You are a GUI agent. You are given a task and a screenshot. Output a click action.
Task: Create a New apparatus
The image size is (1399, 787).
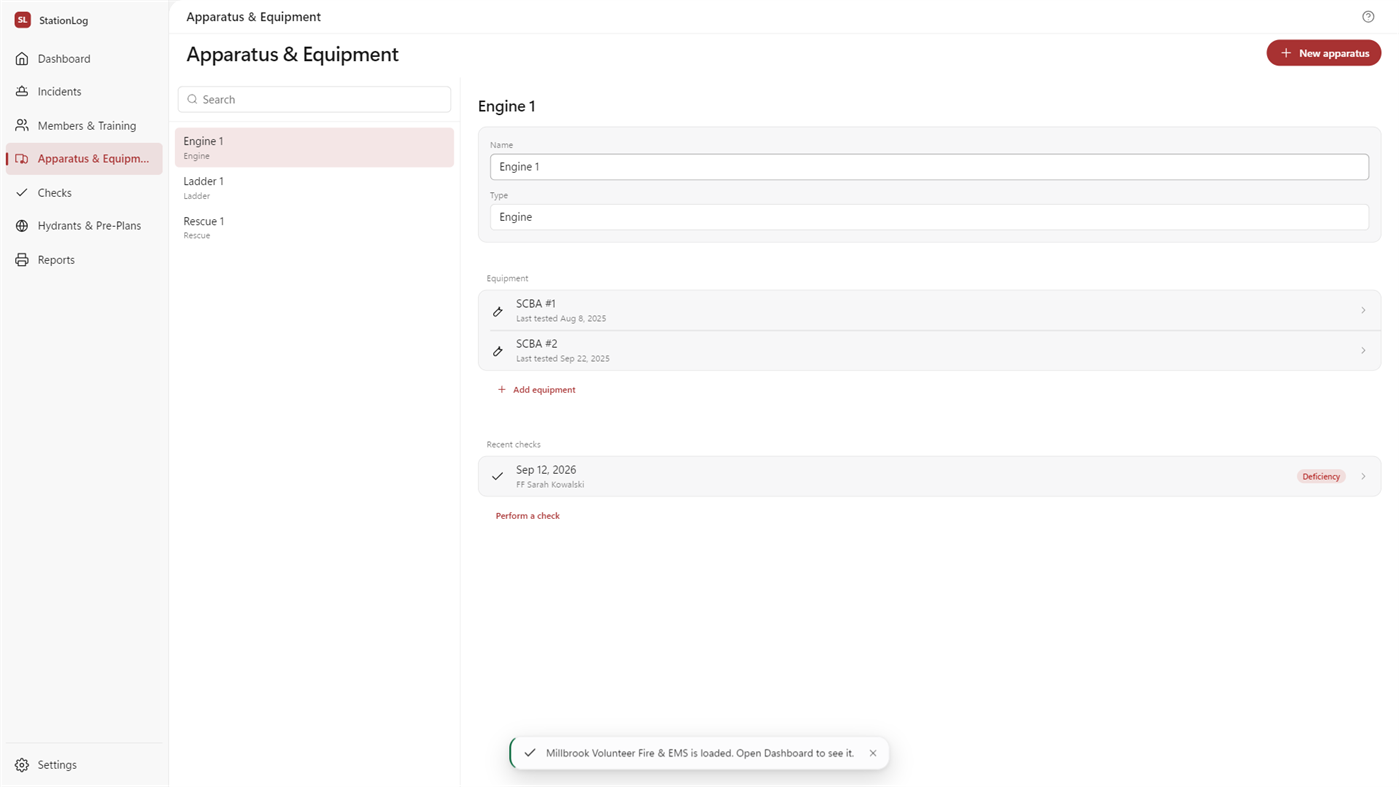(x=1324, y=53)
